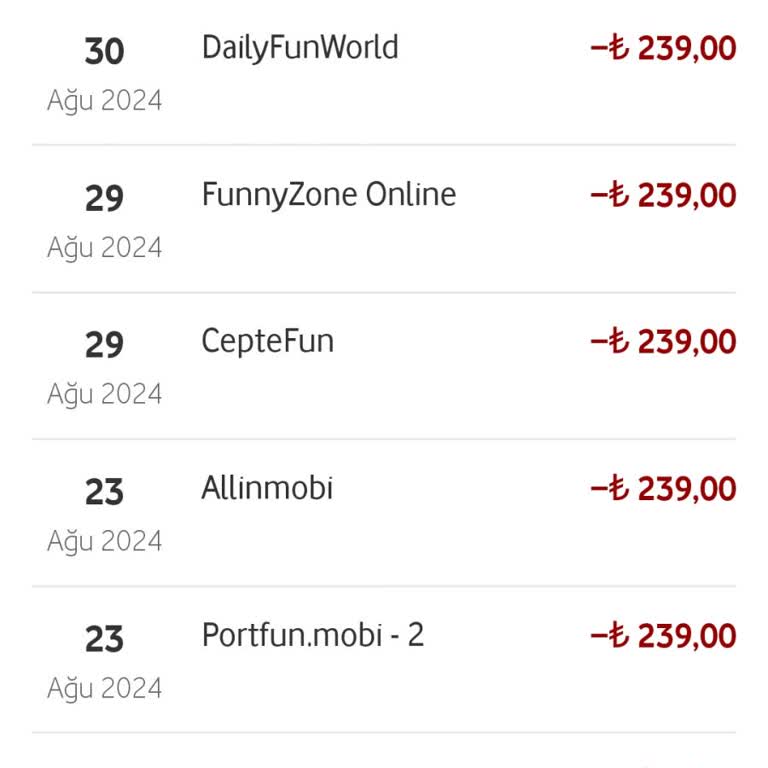Click the date number 30

[x=104, y=51]
